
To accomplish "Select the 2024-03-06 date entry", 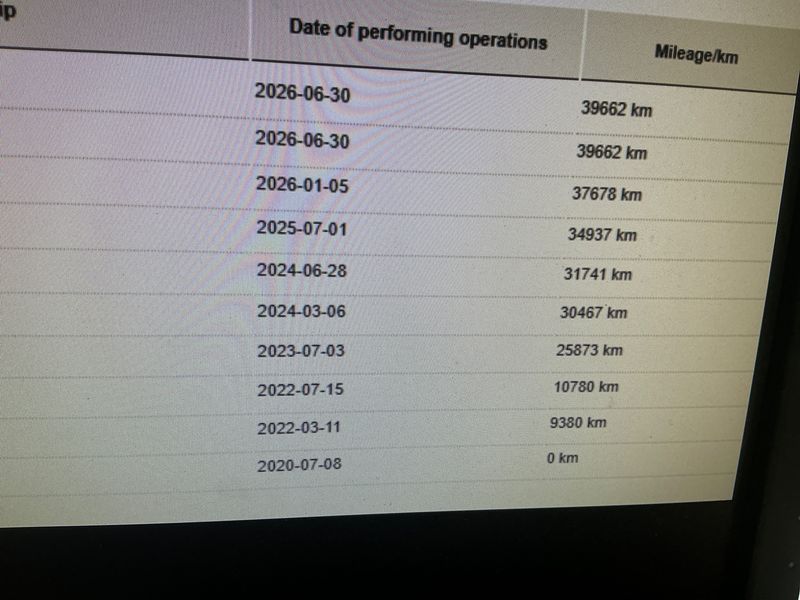I will coord(301,311).
